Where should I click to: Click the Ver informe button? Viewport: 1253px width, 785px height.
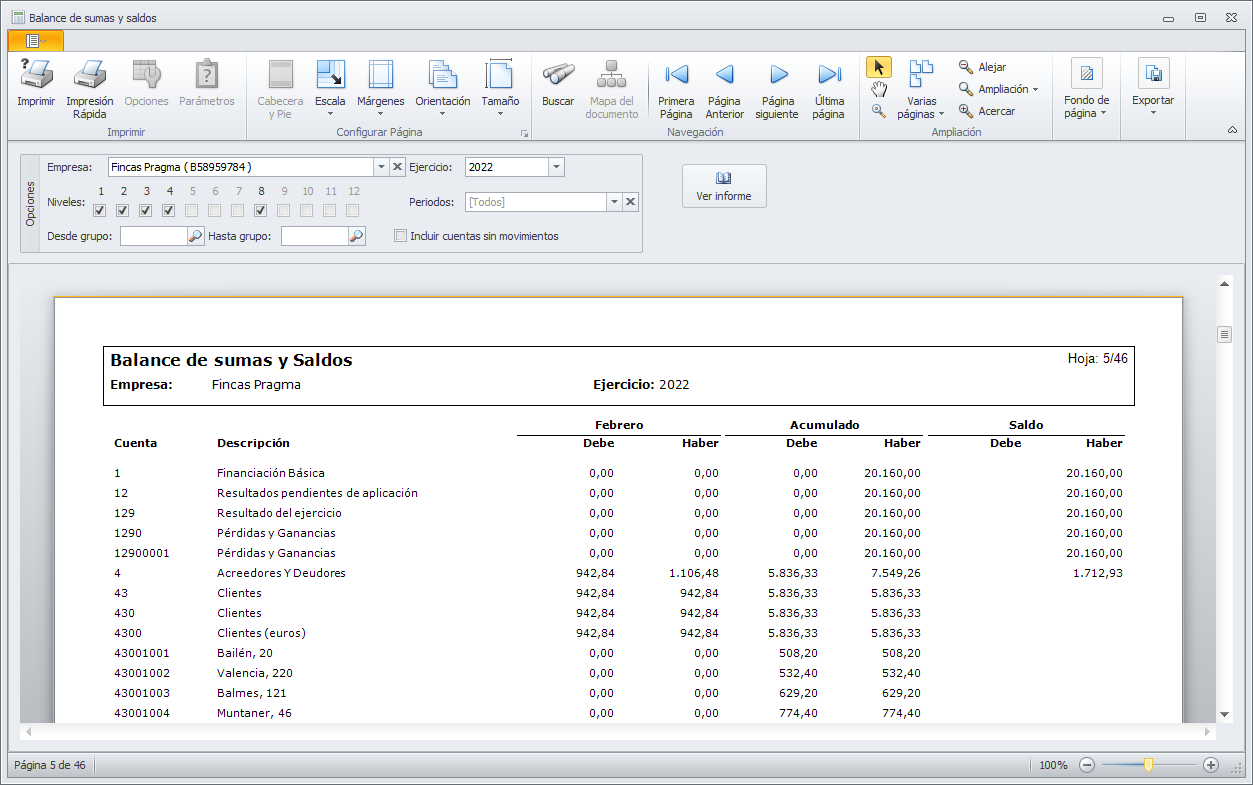click(724, 186)
